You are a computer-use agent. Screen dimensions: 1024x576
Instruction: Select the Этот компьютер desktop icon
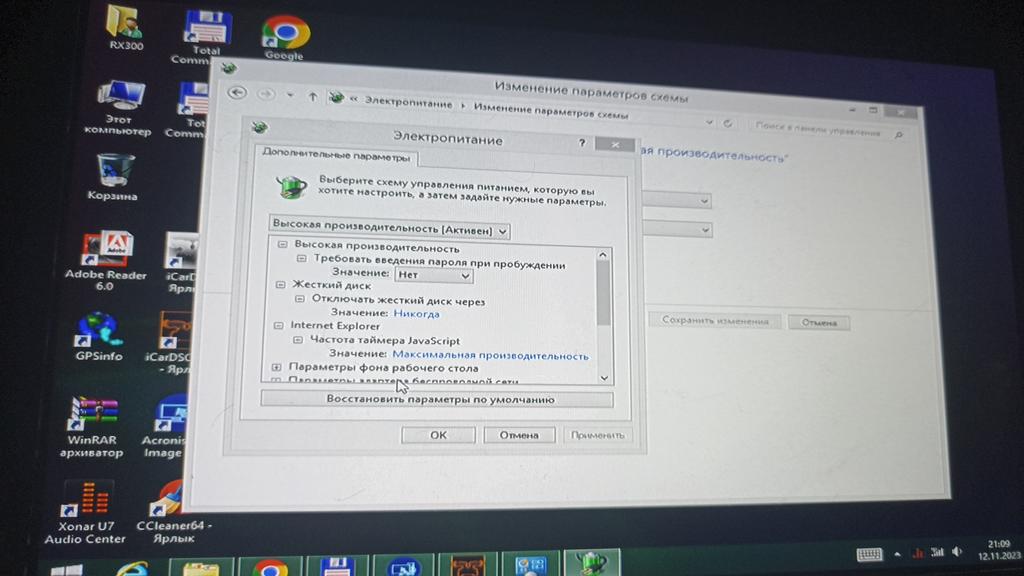pyautogui.click(x=119, y=108)
